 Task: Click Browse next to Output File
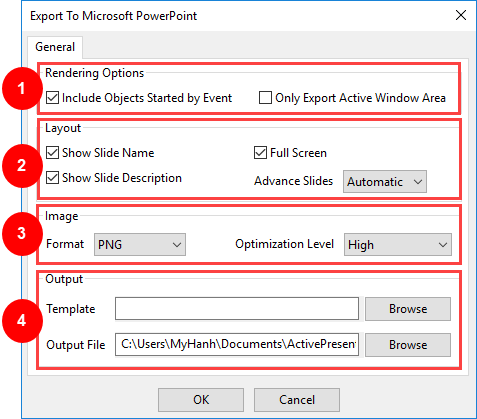[x=408, y=345]
